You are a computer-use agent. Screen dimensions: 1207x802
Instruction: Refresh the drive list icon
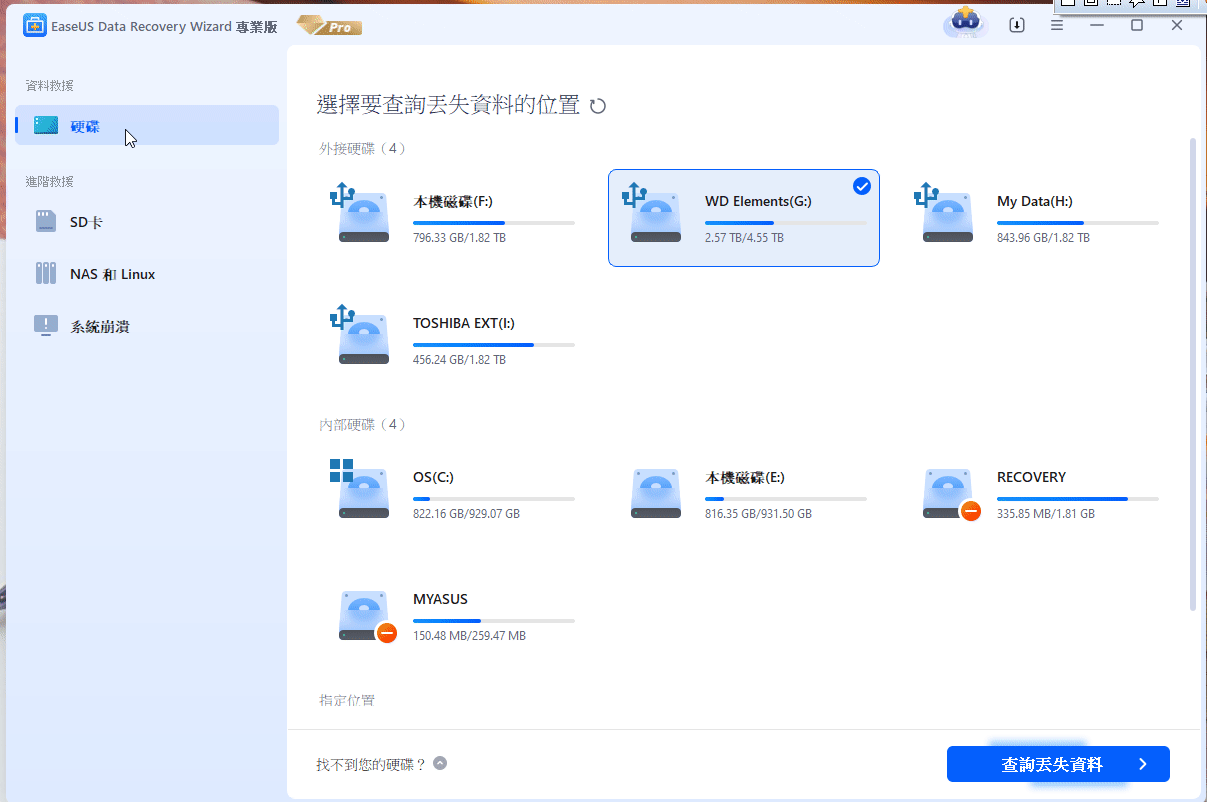[598, 106]
